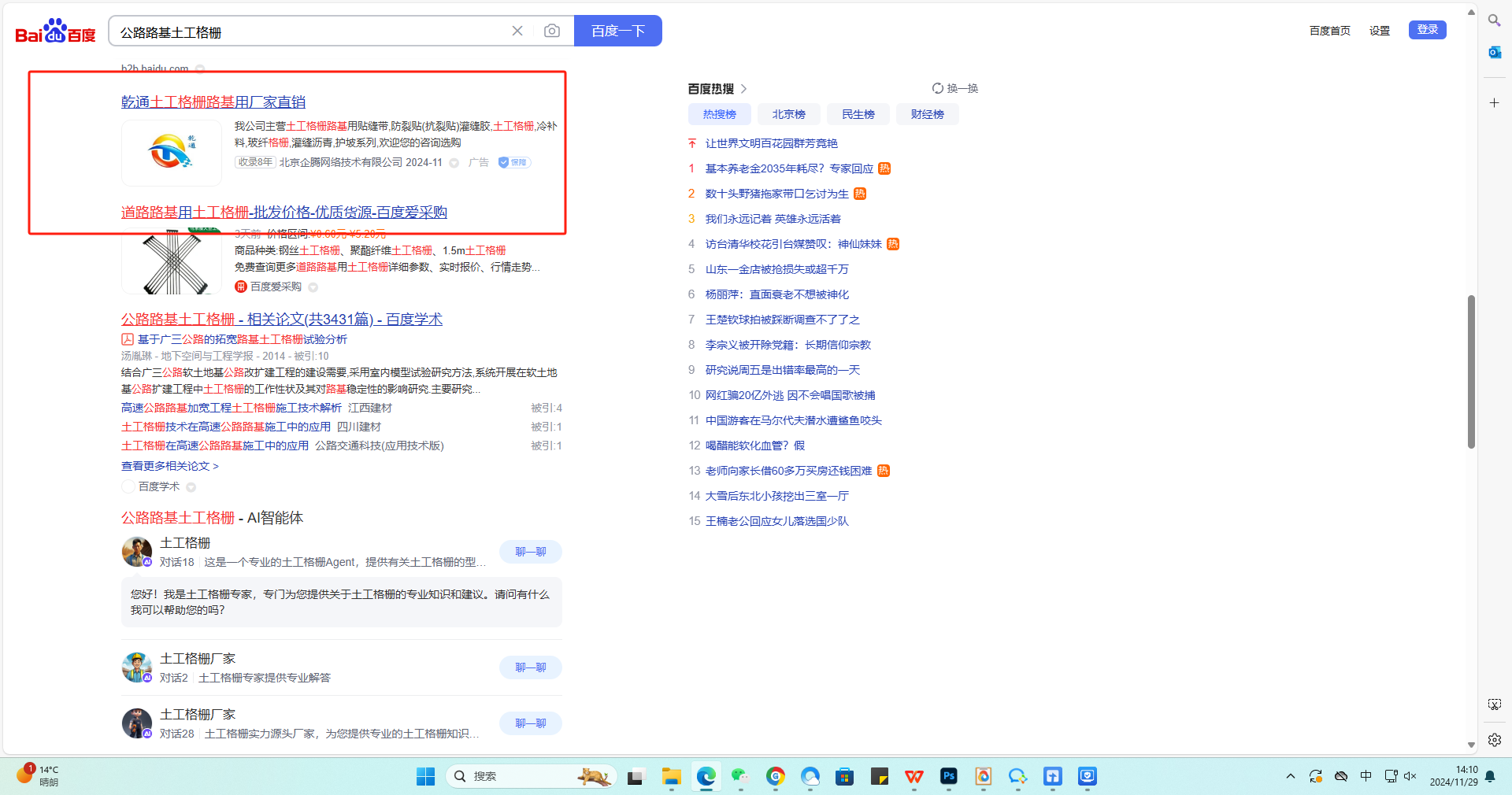This screenshot has height=795, width=1512.
Task: Open the Outlook sidebar icon
Action: click(1494, 52)
